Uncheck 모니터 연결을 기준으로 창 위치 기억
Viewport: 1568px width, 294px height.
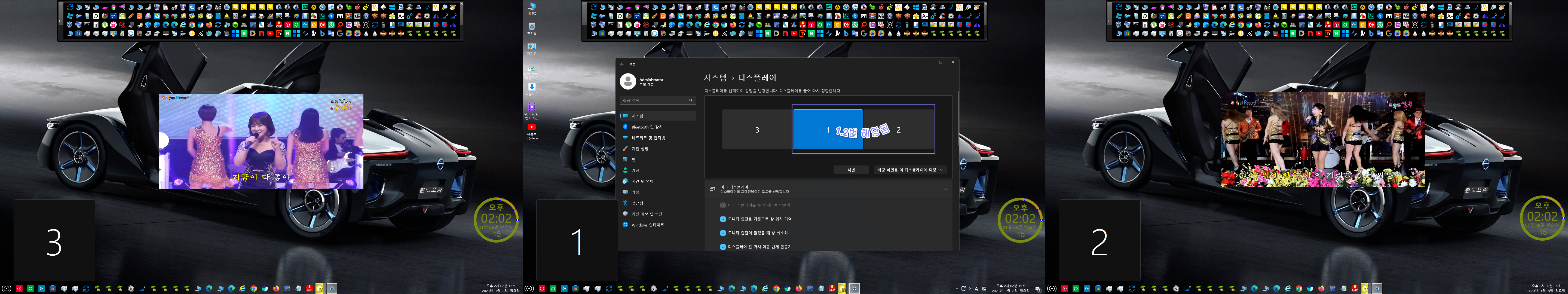722,219
